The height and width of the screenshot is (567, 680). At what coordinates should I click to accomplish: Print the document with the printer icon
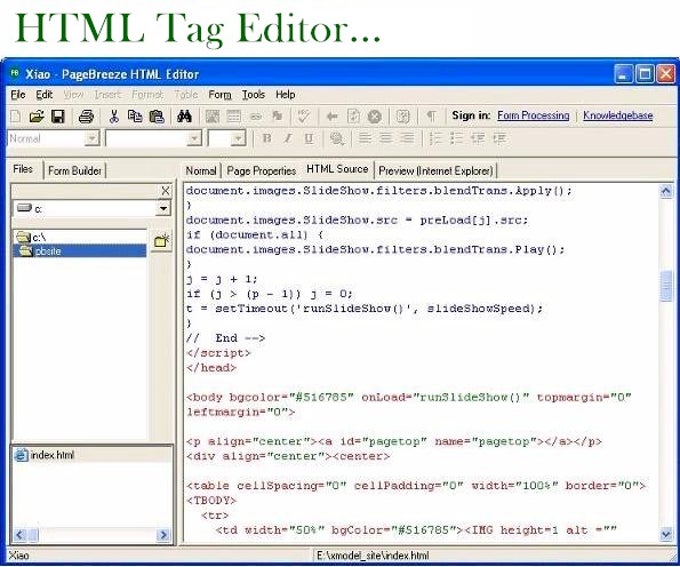click(86, 116)
